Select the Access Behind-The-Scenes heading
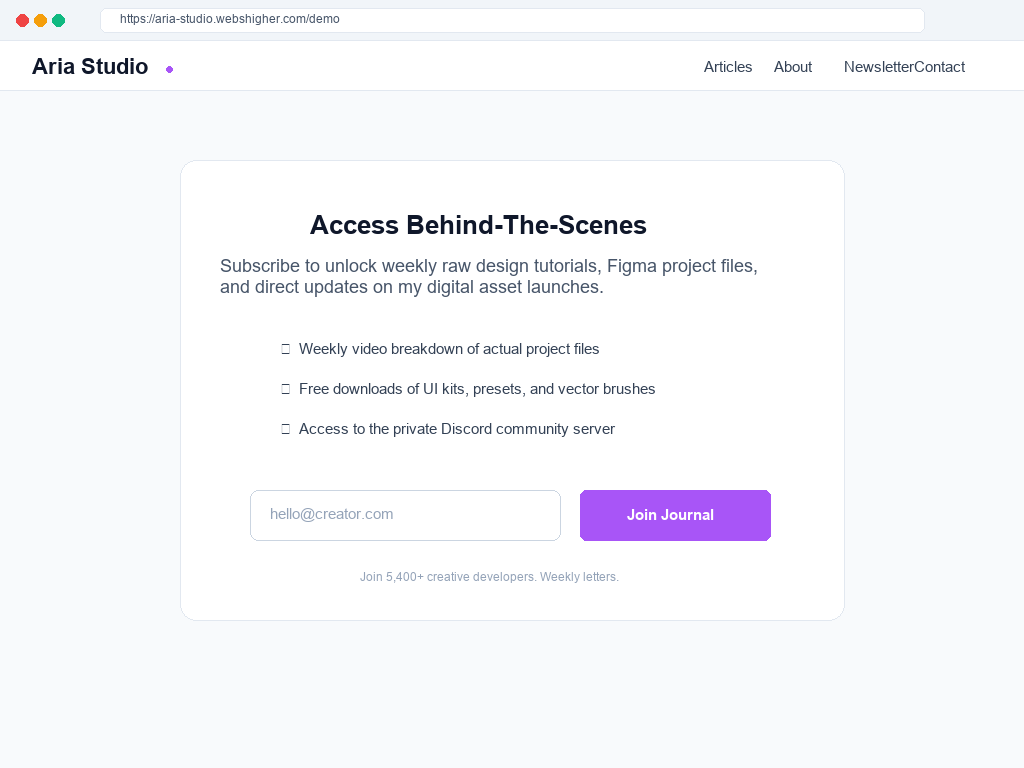The image size is (1024, 768). pyautogui.click(x=478, y=225)
